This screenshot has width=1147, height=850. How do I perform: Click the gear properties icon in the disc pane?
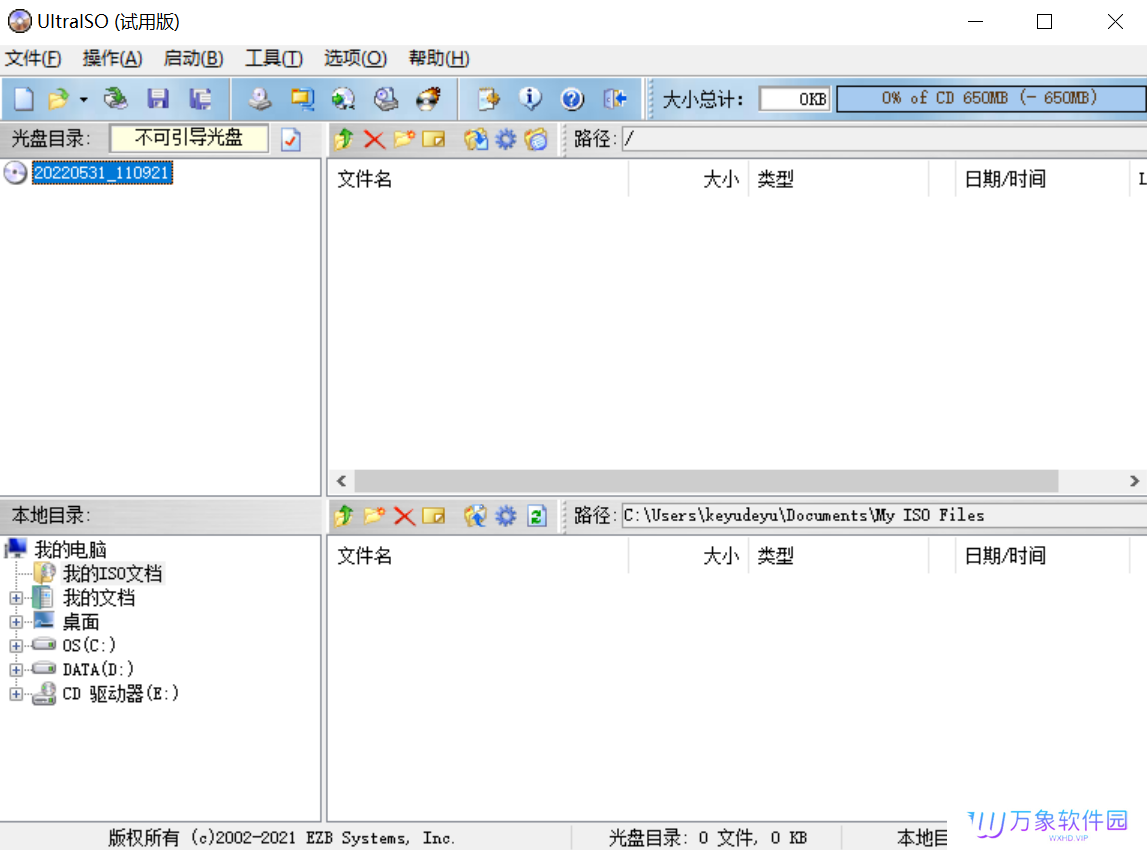505,139
